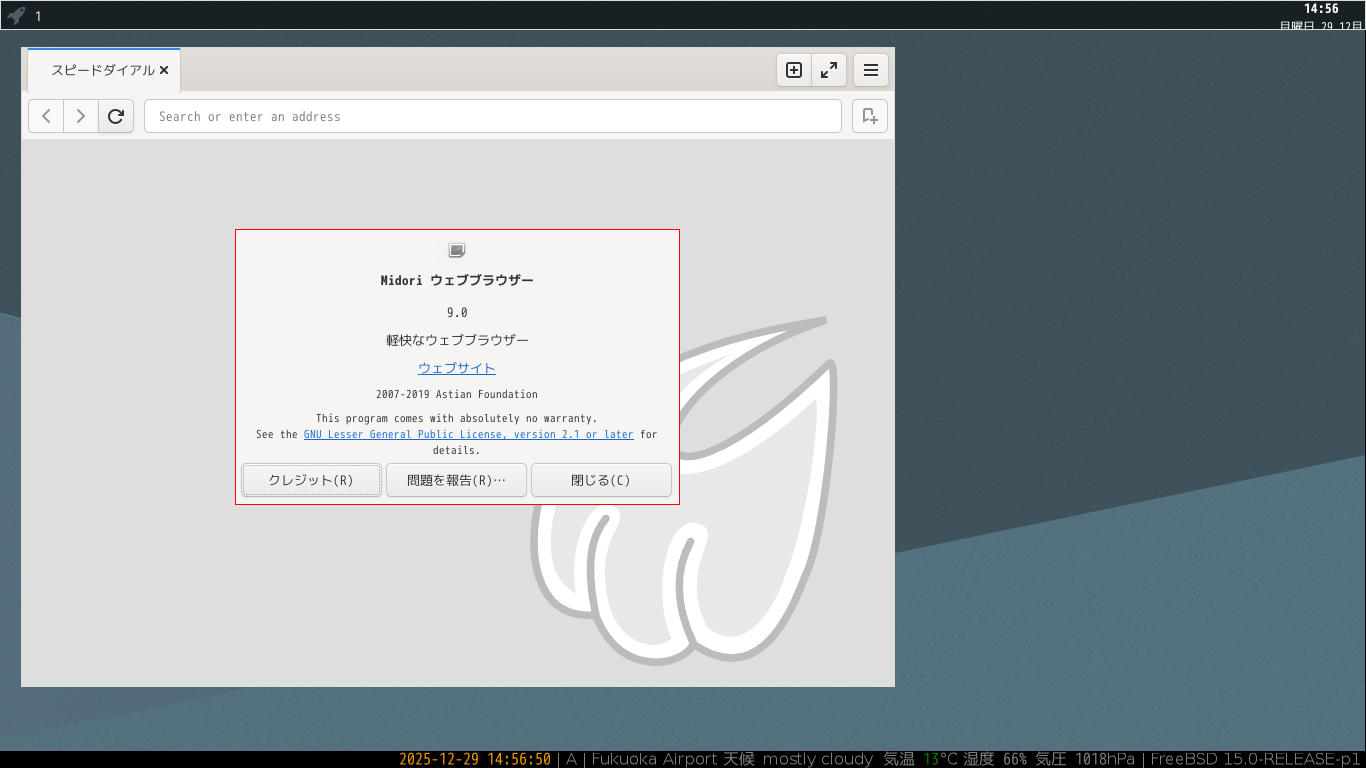Click the 2007-2019 Astian Foundation copyright text

pos(457,394)
